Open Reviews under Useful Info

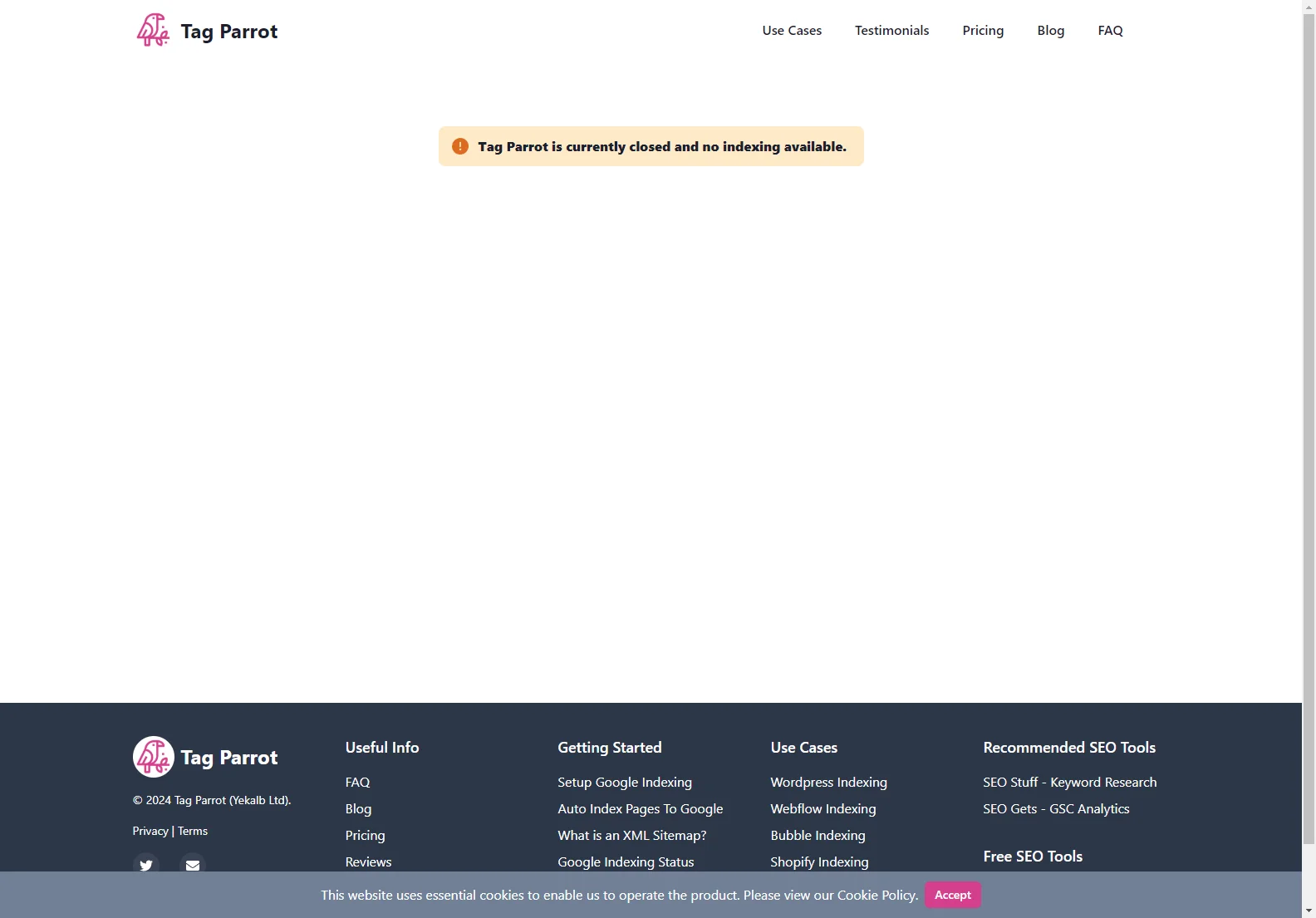369,862
